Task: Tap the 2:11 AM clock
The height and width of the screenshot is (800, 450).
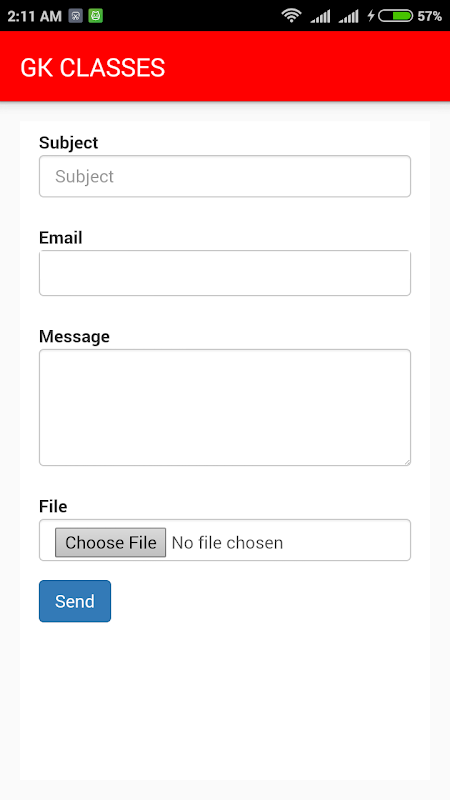Action: [34, 16]
